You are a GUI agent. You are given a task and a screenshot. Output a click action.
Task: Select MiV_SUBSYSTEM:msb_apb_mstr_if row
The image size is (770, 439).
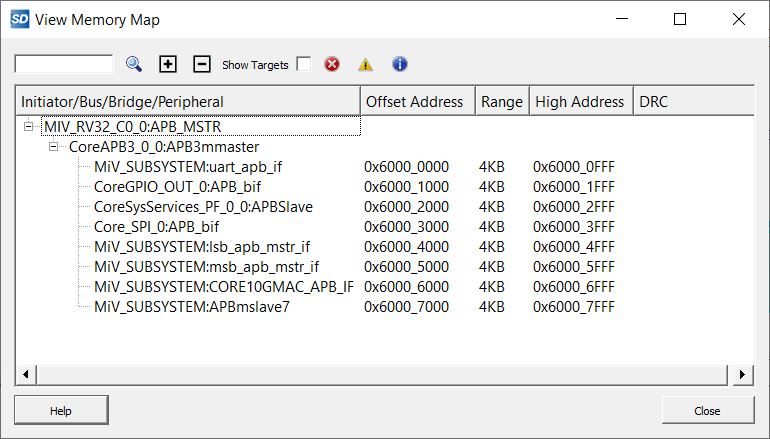[x=206, y=267]
